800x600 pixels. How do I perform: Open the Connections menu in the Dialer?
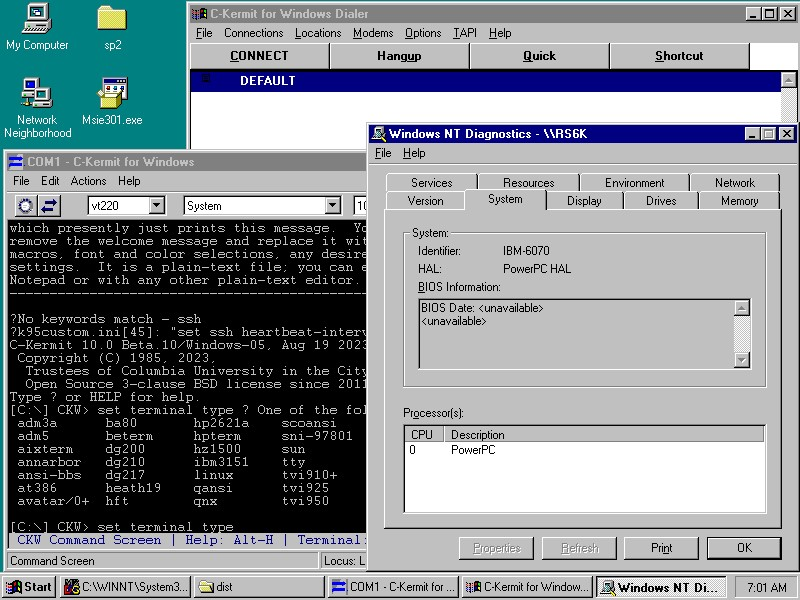[254, 33]
